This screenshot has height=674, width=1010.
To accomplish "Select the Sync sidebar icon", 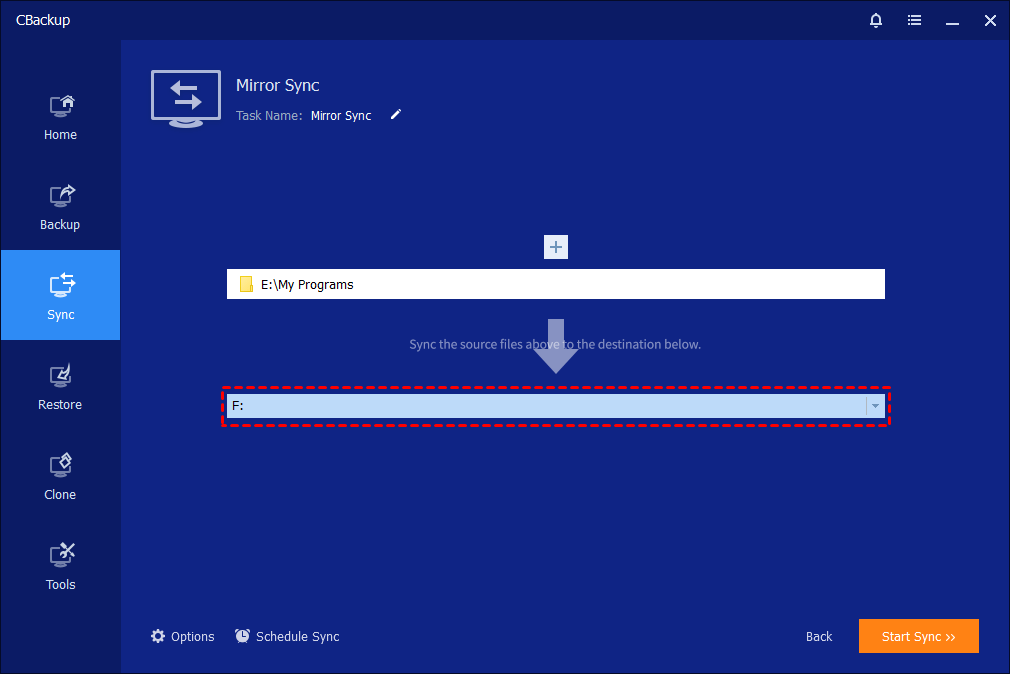I will point(60,286).
